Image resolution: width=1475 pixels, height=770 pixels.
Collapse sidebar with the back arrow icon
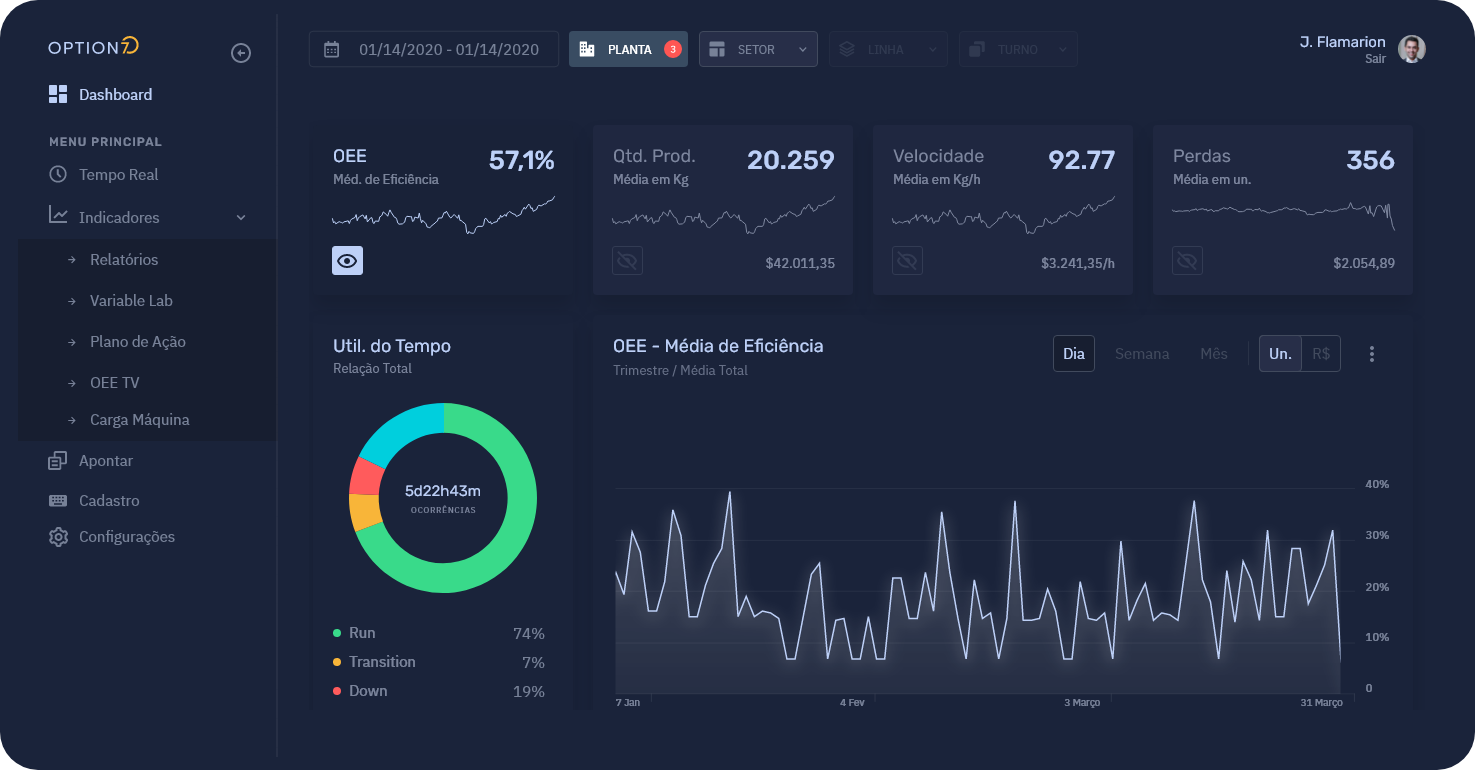coord(241,53)
